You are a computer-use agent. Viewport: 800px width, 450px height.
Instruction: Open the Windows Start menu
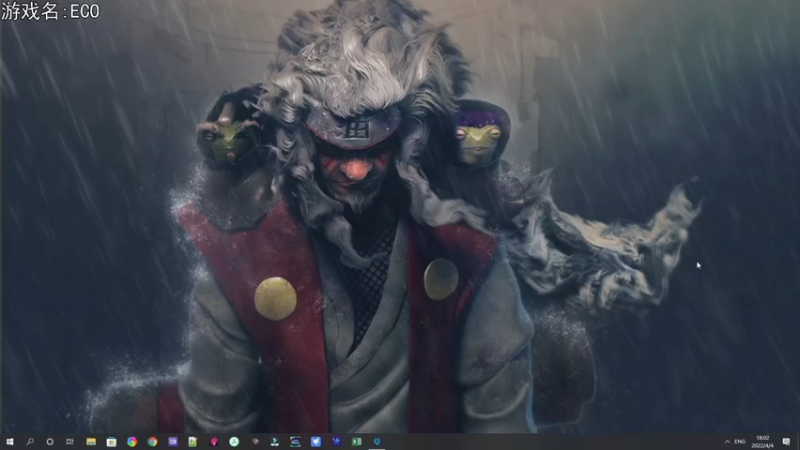pos(9,442)
